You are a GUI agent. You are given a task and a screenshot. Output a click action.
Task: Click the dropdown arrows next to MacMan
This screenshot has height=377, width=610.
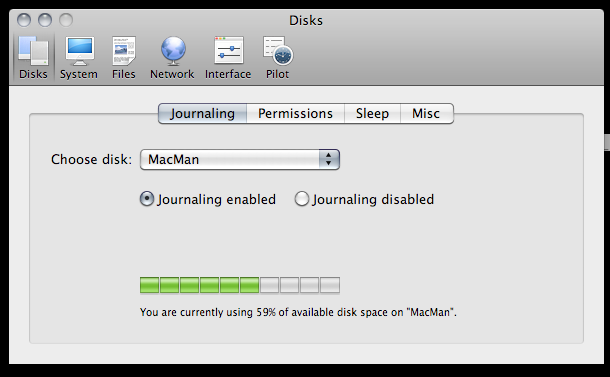[329, 160]
